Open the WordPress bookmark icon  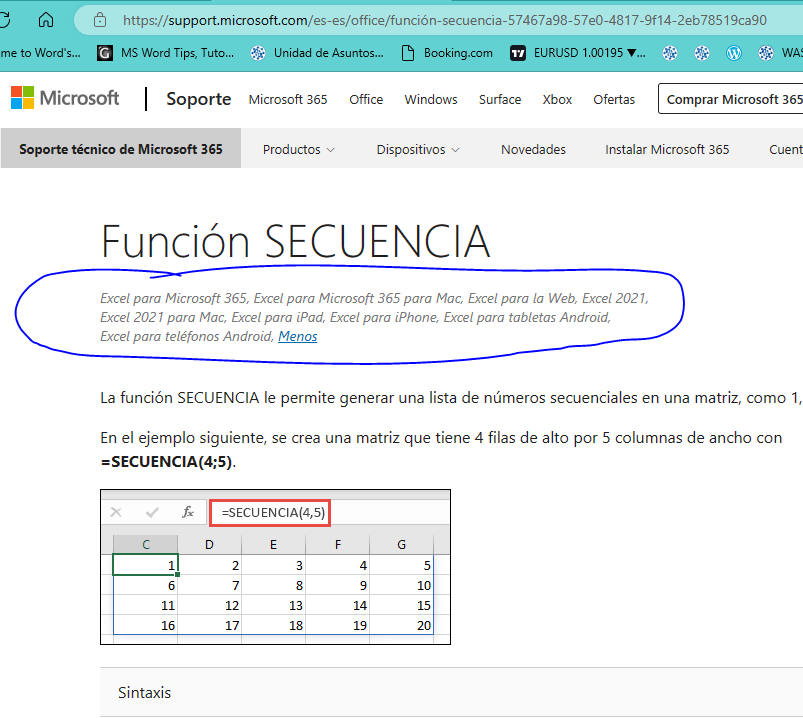[734, 53]
